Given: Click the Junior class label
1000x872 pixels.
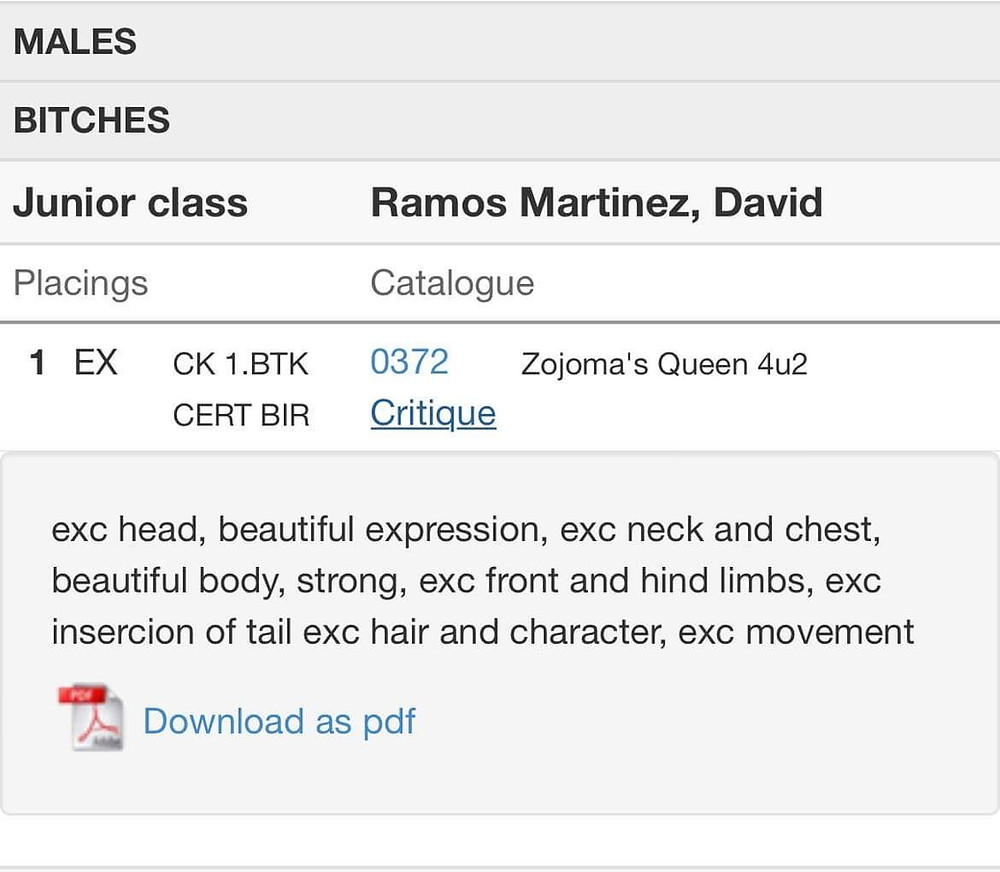Looking at the screenshot, I should point(130,203).
